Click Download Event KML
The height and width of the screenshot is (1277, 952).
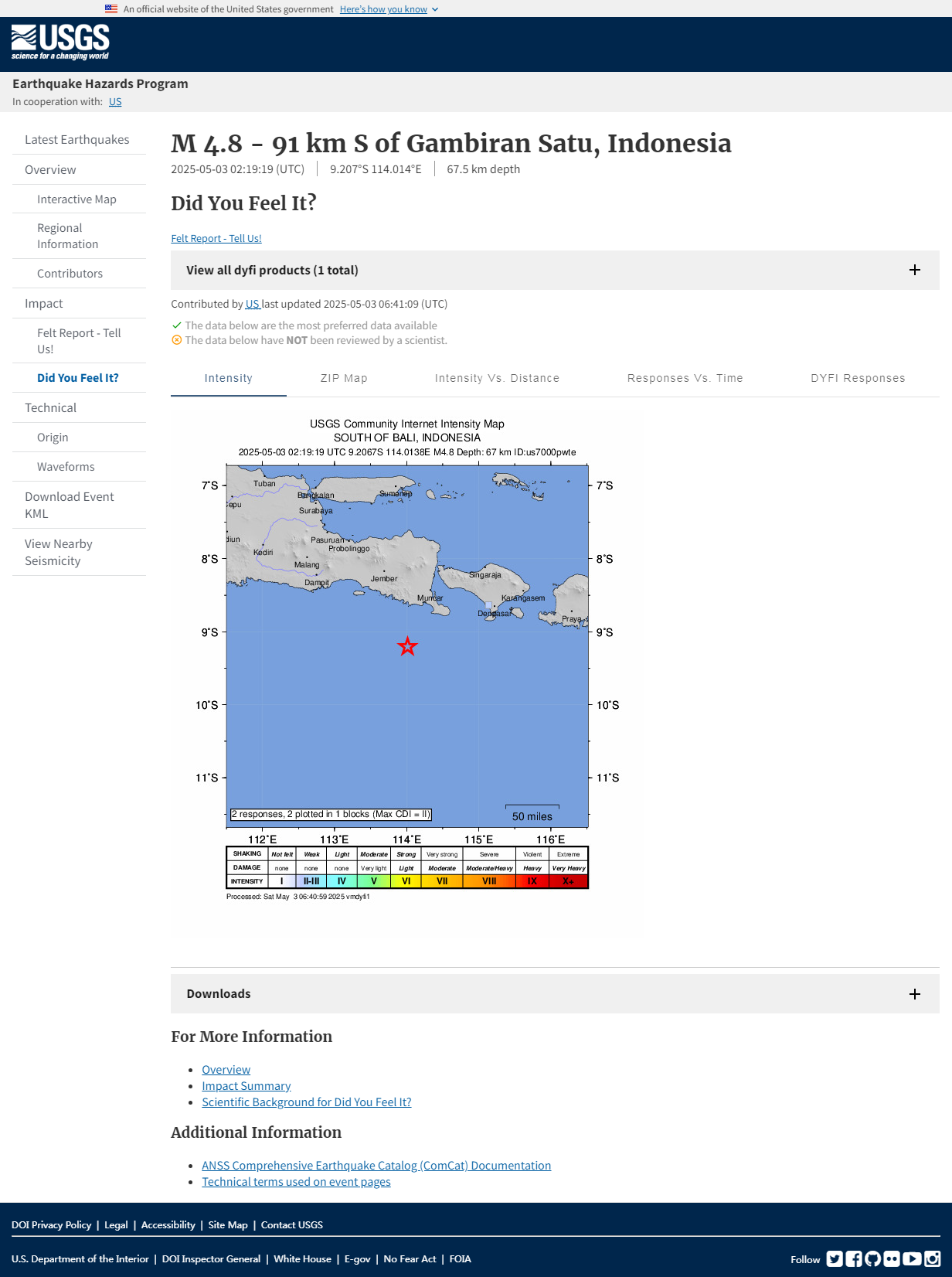tap(79, 505)
